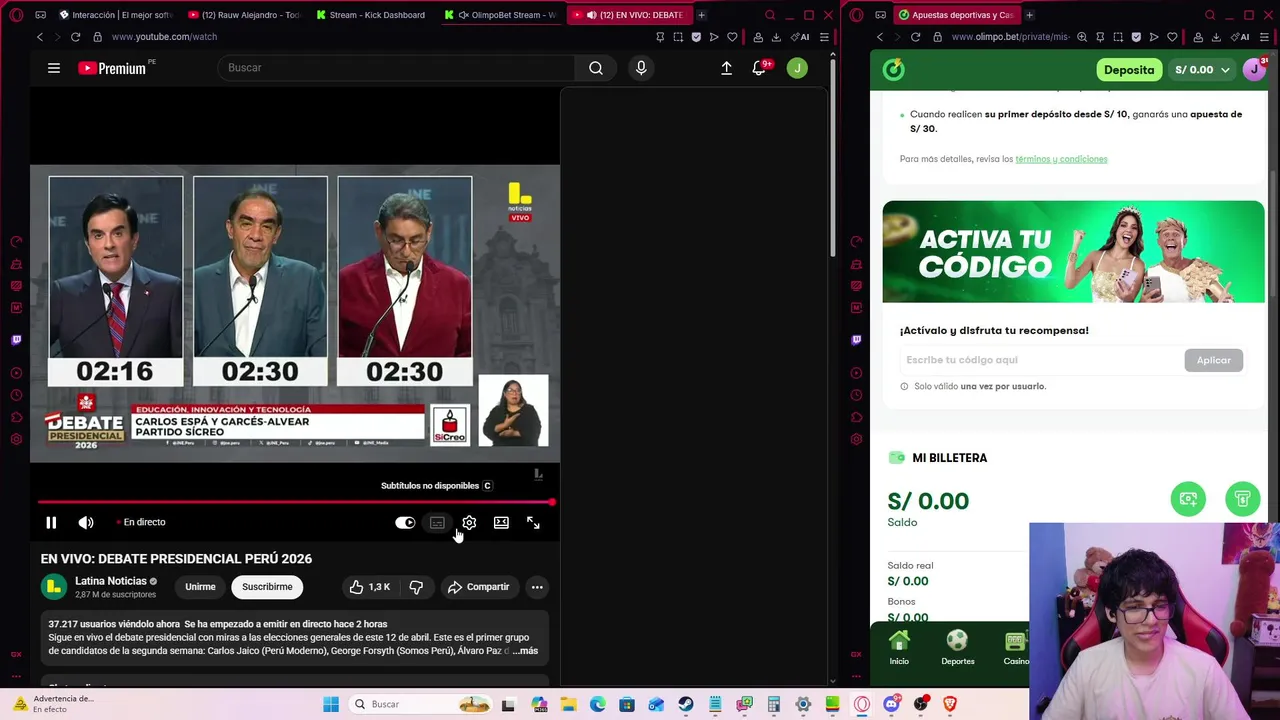Screen dimensions: 1280x720
Task: Click the Deposita button
Action: coord(1129,70)
